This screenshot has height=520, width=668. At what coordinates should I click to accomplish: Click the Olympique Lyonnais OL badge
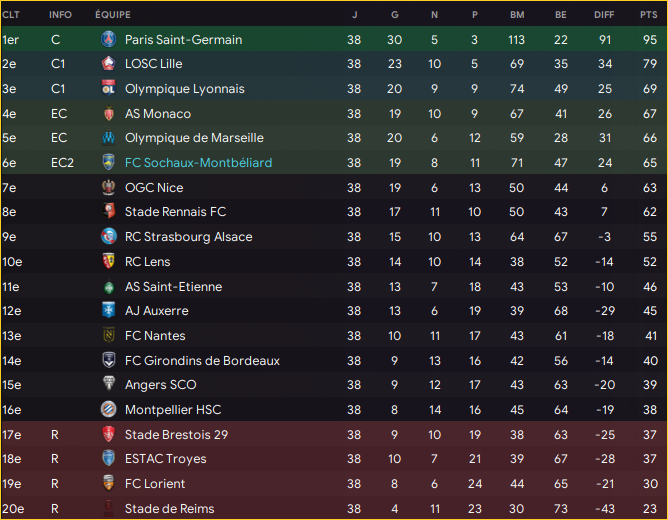(x=109, y=88)
